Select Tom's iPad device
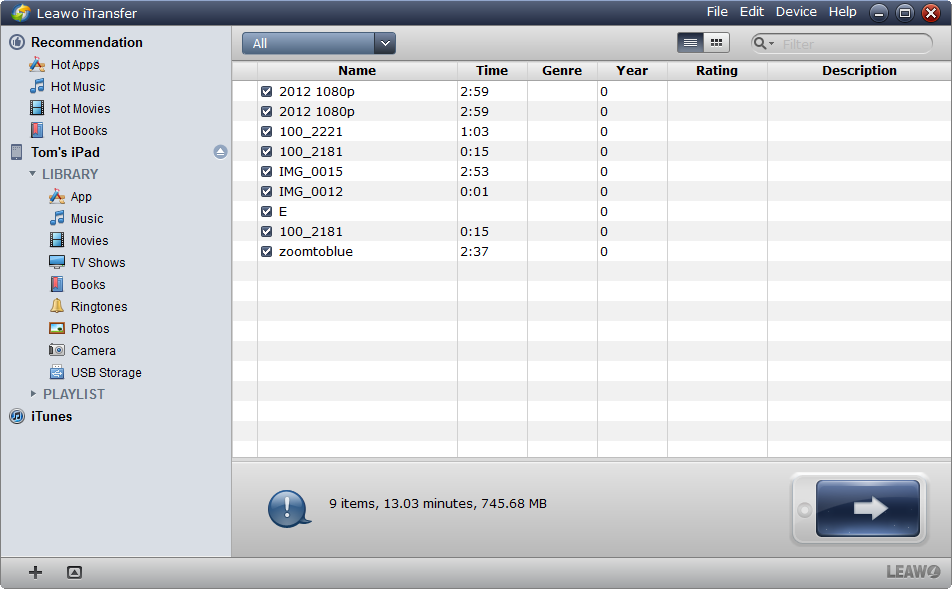The width and height of the screenshot is (952, 589). coord(65,152)
